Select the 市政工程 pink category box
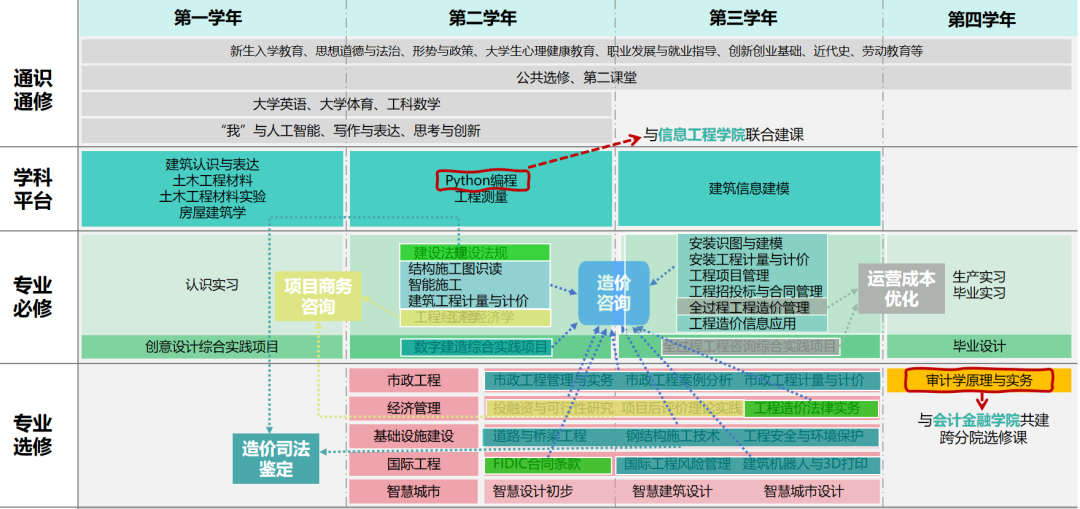 [413, 380]
